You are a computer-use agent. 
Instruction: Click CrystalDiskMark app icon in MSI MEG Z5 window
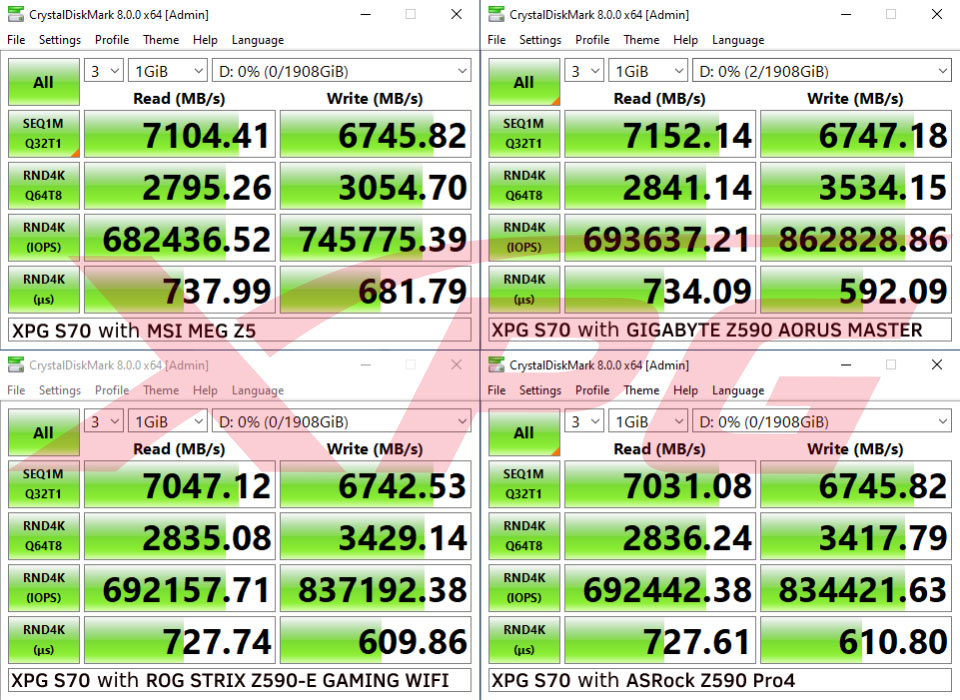tap(15, 15)
